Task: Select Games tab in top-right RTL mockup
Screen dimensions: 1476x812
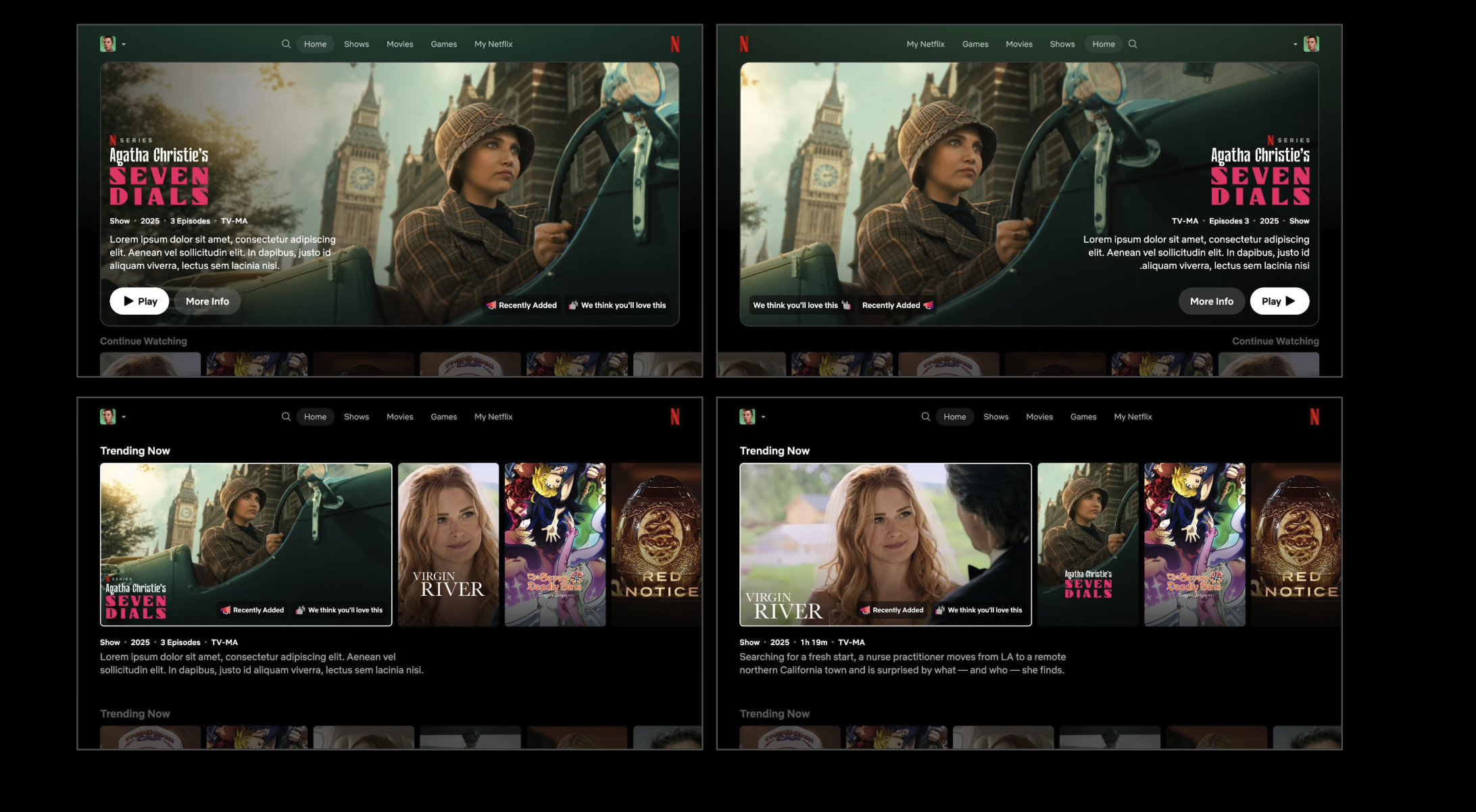Action: [975, 44]
